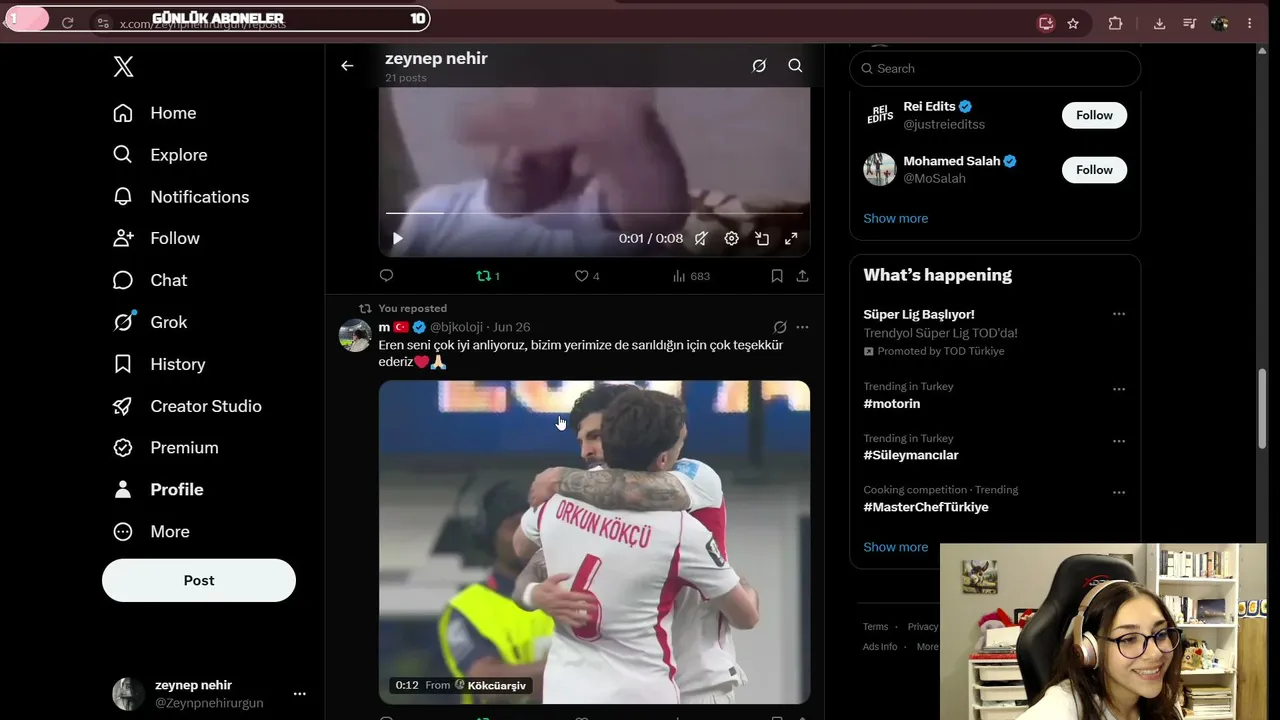Open the top video's settings gear
The width and height of the screenshot is (1280, 720).
click(732, 239)
